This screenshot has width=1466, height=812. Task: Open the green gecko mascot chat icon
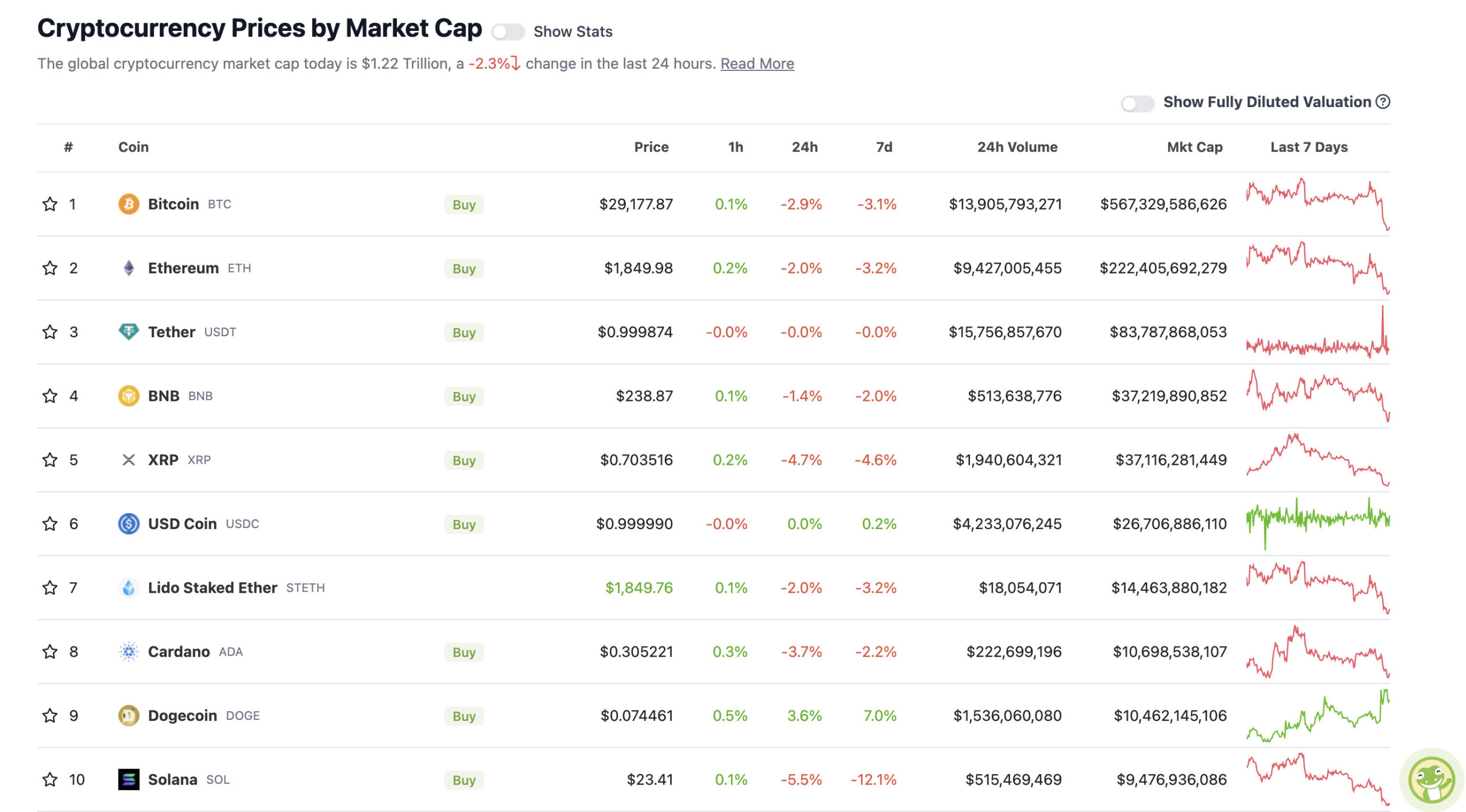click(1431, 781)
